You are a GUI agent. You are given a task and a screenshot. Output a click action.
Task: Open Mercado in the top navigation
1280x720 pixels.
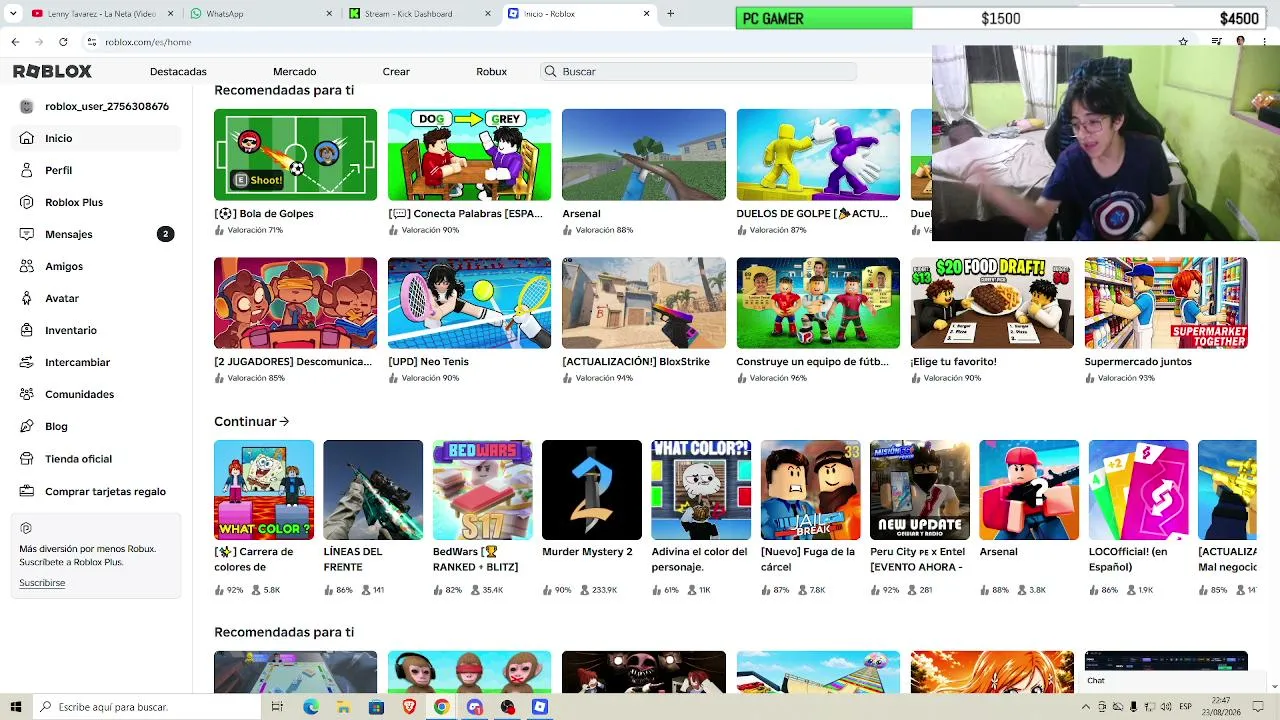coord(294,72)
